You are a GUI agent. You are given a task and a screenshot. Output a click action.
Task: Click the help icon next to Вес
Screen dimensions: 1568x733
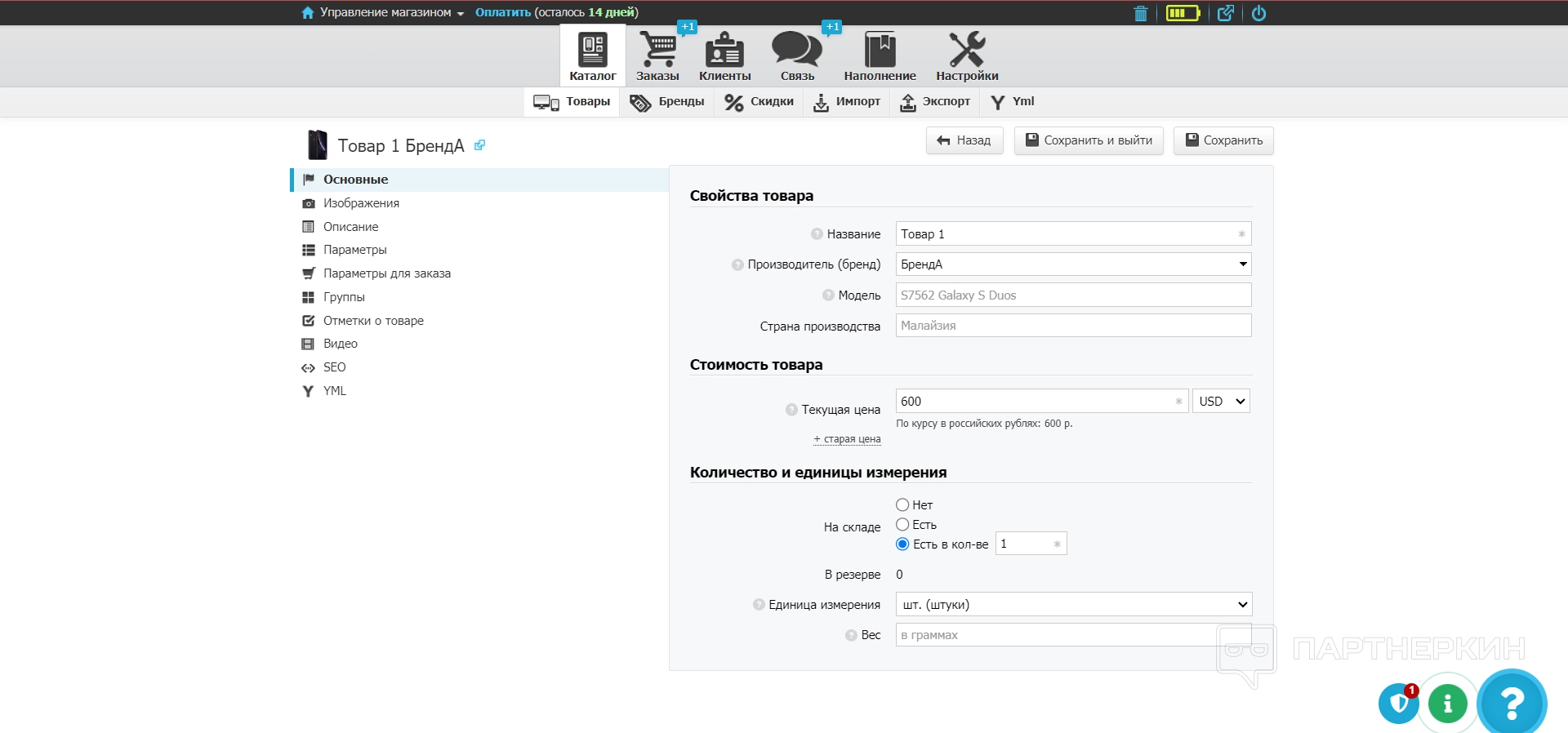(851, 635)
